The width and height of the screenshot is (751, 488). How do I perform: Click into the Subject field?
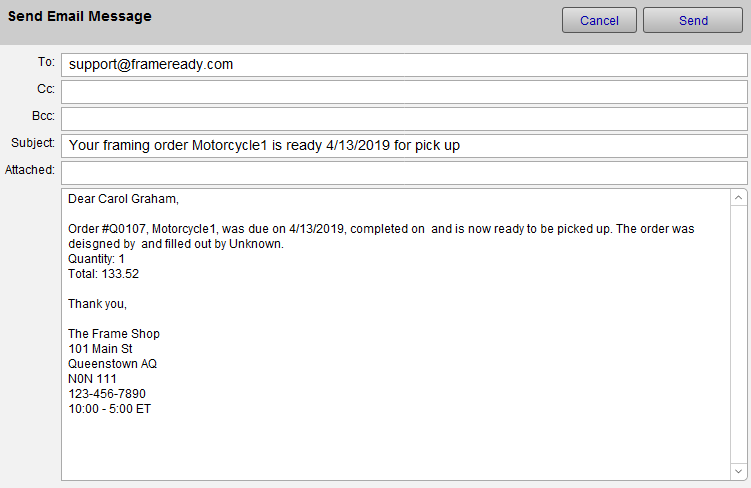(404, 146)
